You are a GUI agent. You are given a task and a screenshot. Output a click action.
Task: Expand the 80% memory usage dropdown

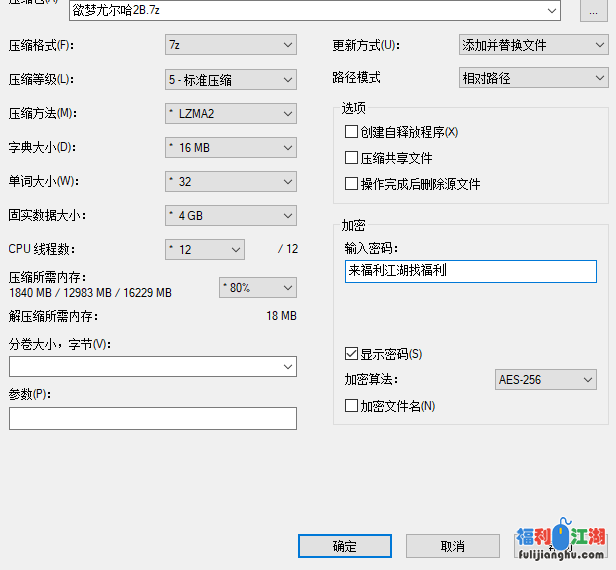(x=258, y=288)
